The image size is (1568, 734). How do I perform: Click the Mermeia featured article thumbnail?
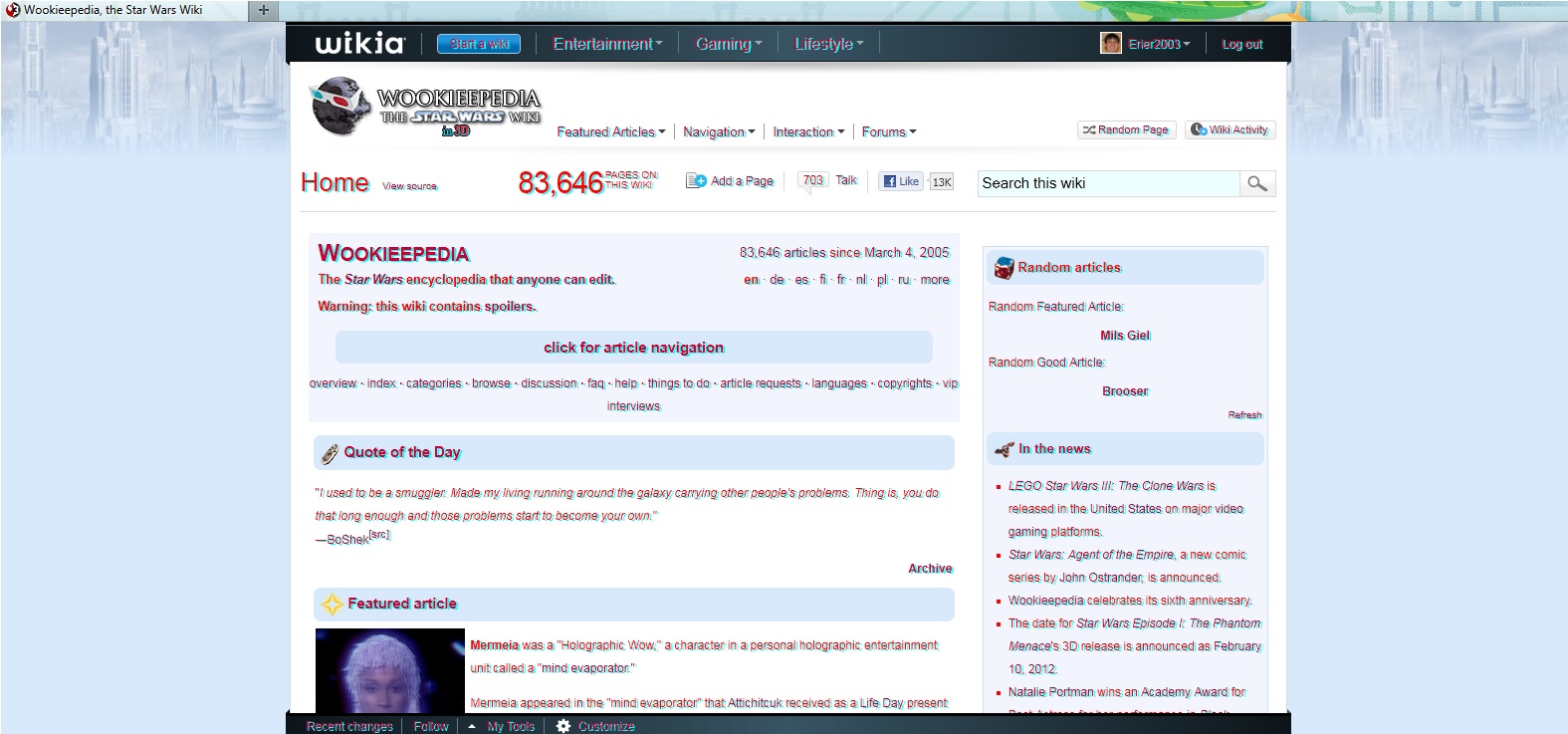tap(390, 670)
